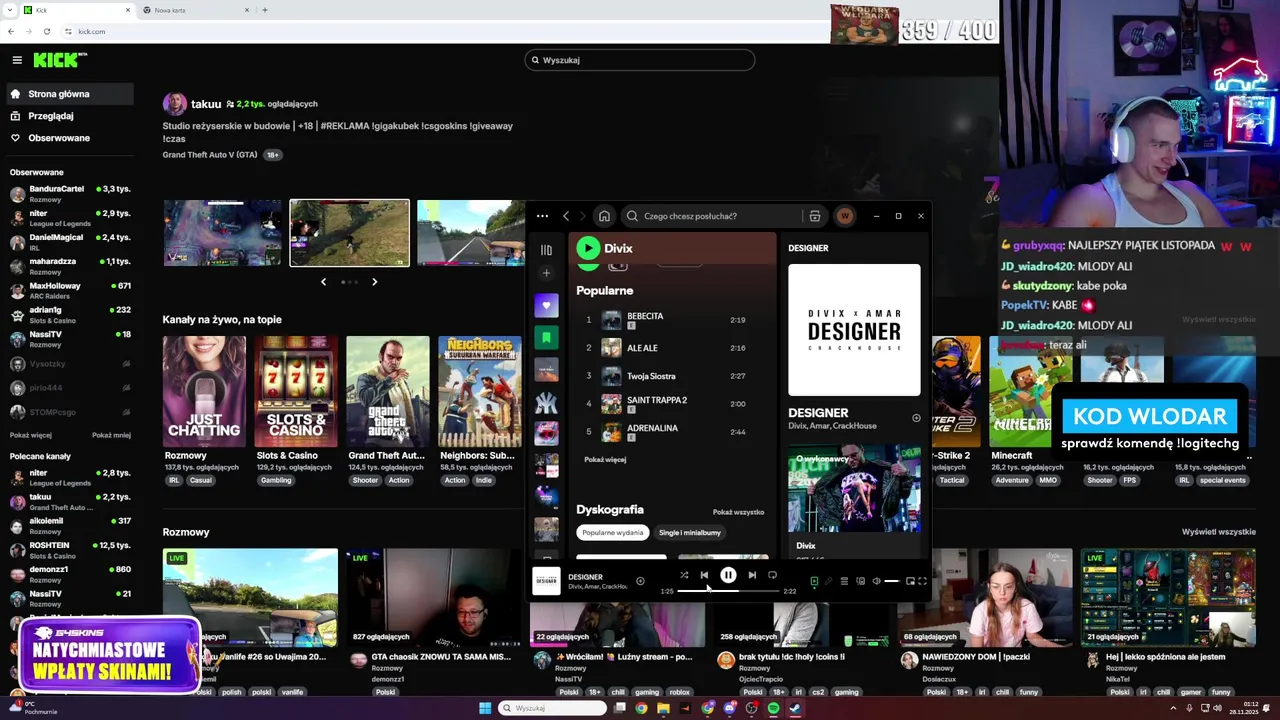
Task: Switch Spotify to full screen view
Action: 922,581
